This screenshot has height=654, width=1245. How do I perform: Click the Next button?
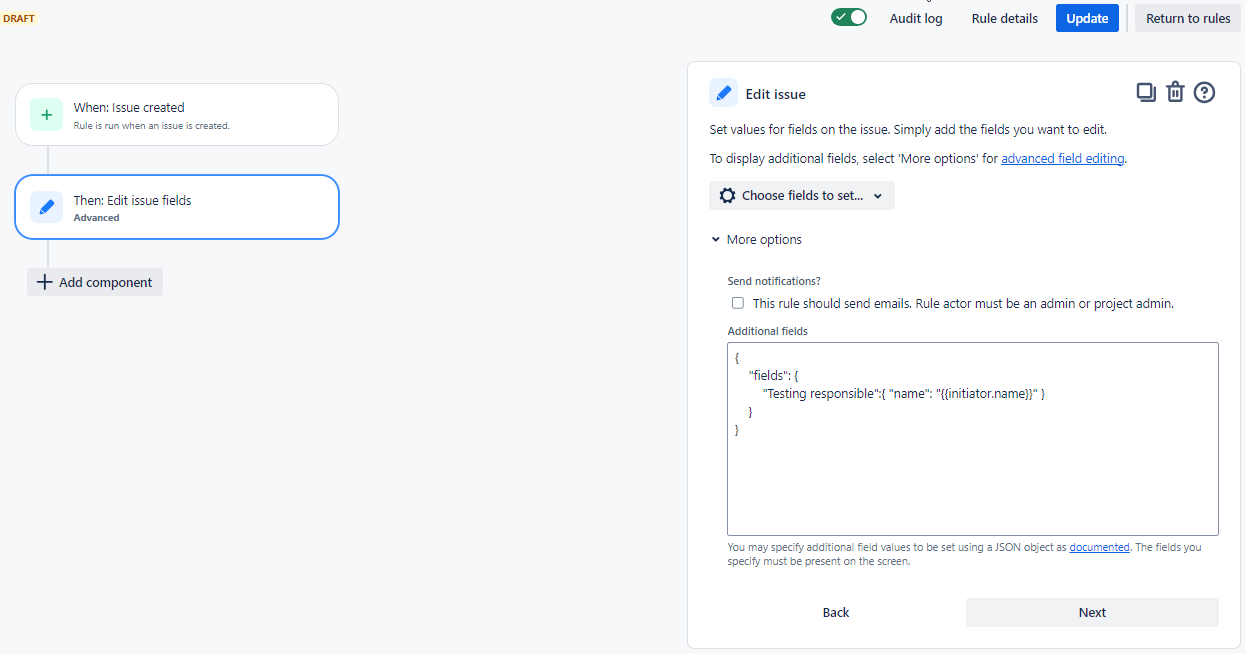(x=1092, y=613)
